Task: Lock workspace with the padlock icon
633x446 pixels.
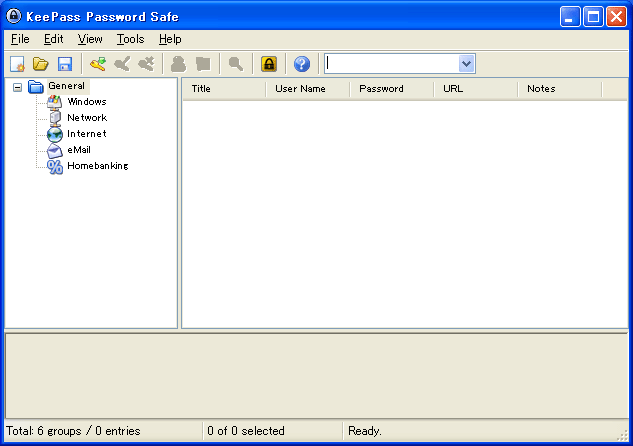Action: tap(269, 64)
